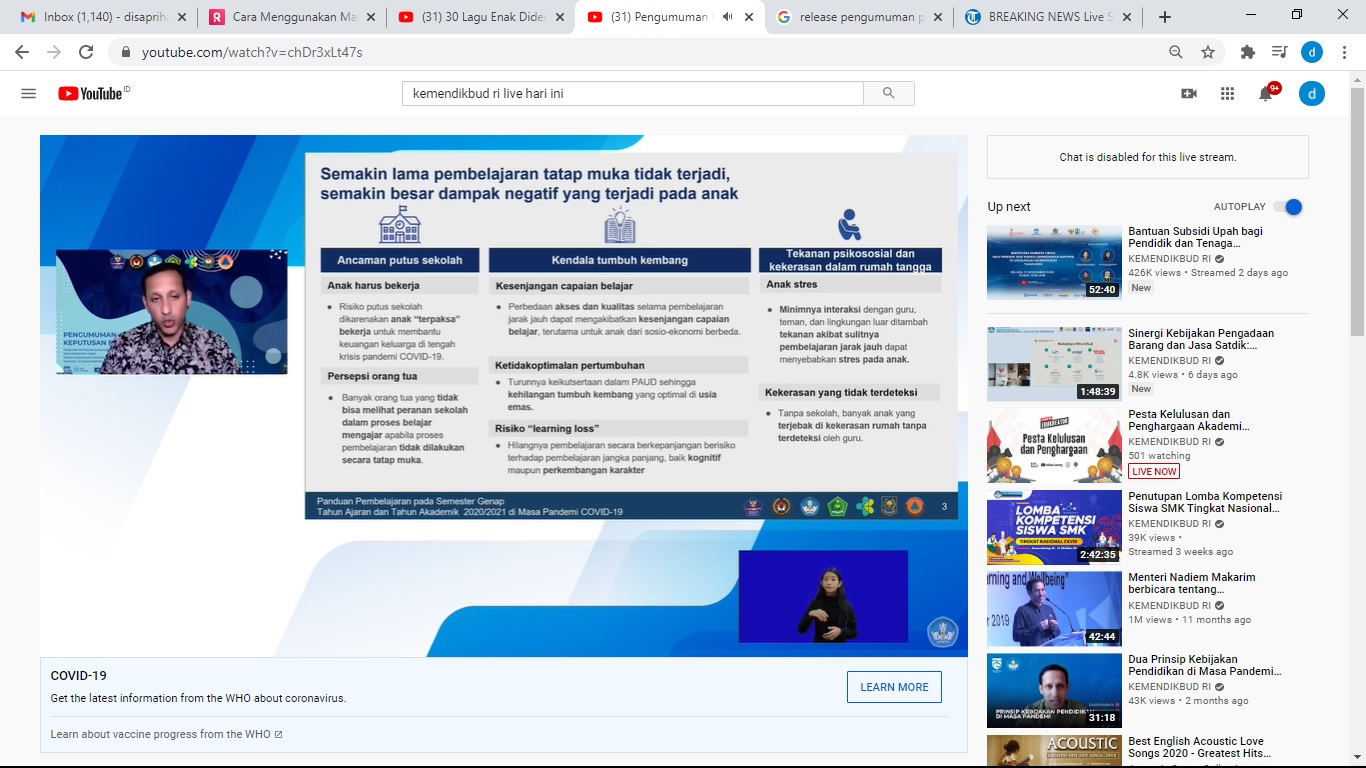Open the YouTube hamburger guide menu
This screenshot has height=768, width=1366.
point(28,93)
